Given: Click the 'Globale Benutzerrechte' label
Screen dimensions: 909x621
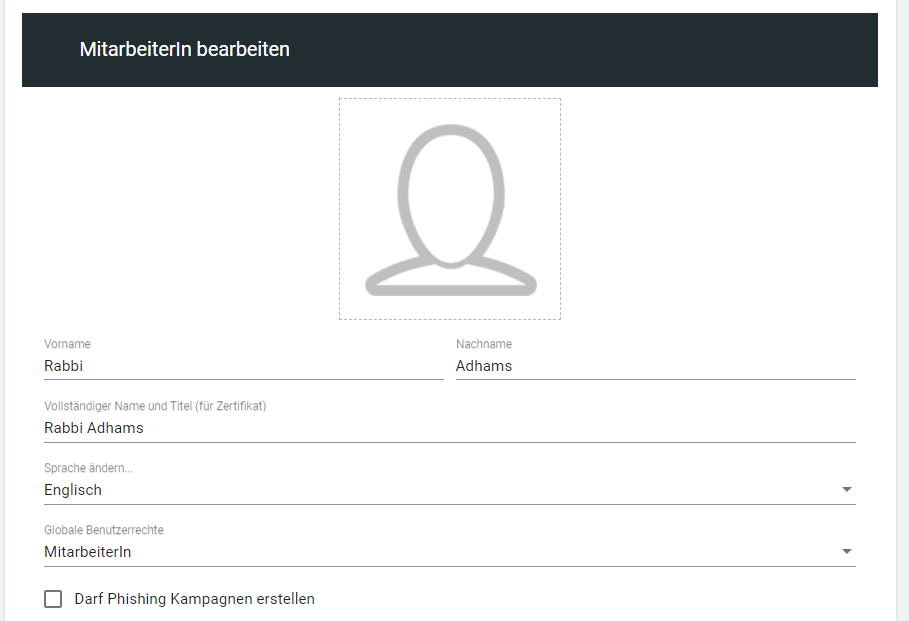Looking at the screenshot, I should pos(104,530).
